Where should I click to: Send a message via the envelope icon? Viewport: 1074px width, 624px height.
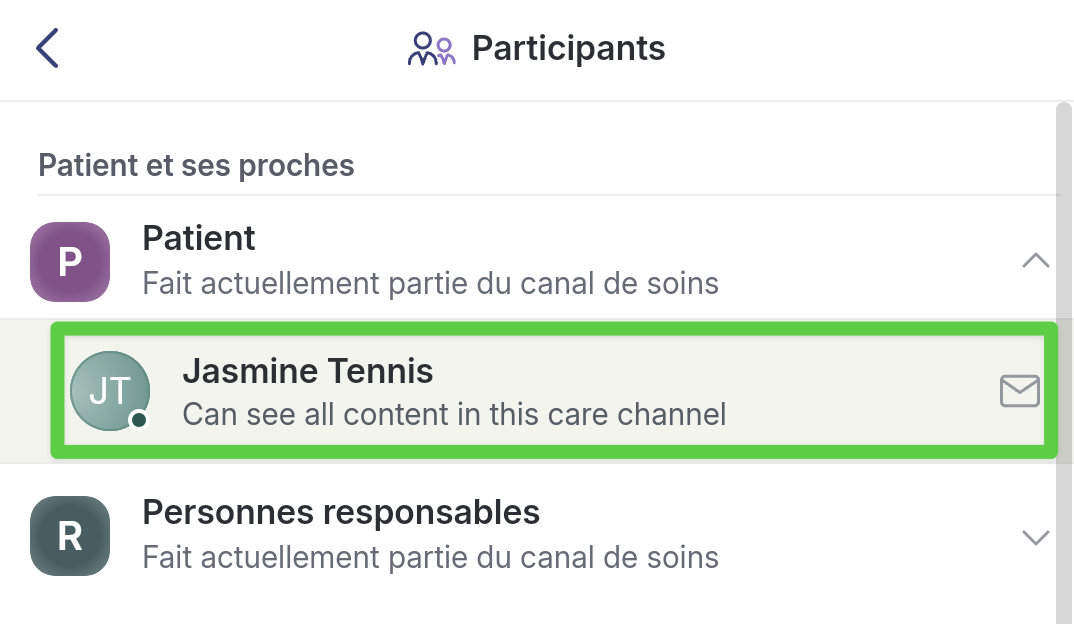click(x=1019, y=391)
